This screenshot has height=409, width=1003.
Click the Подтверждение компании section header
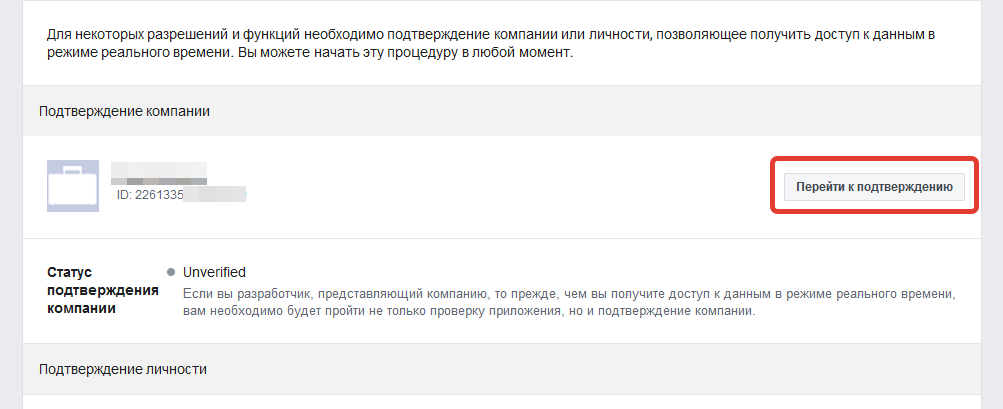pyautogui.click(x=502, y=111)
